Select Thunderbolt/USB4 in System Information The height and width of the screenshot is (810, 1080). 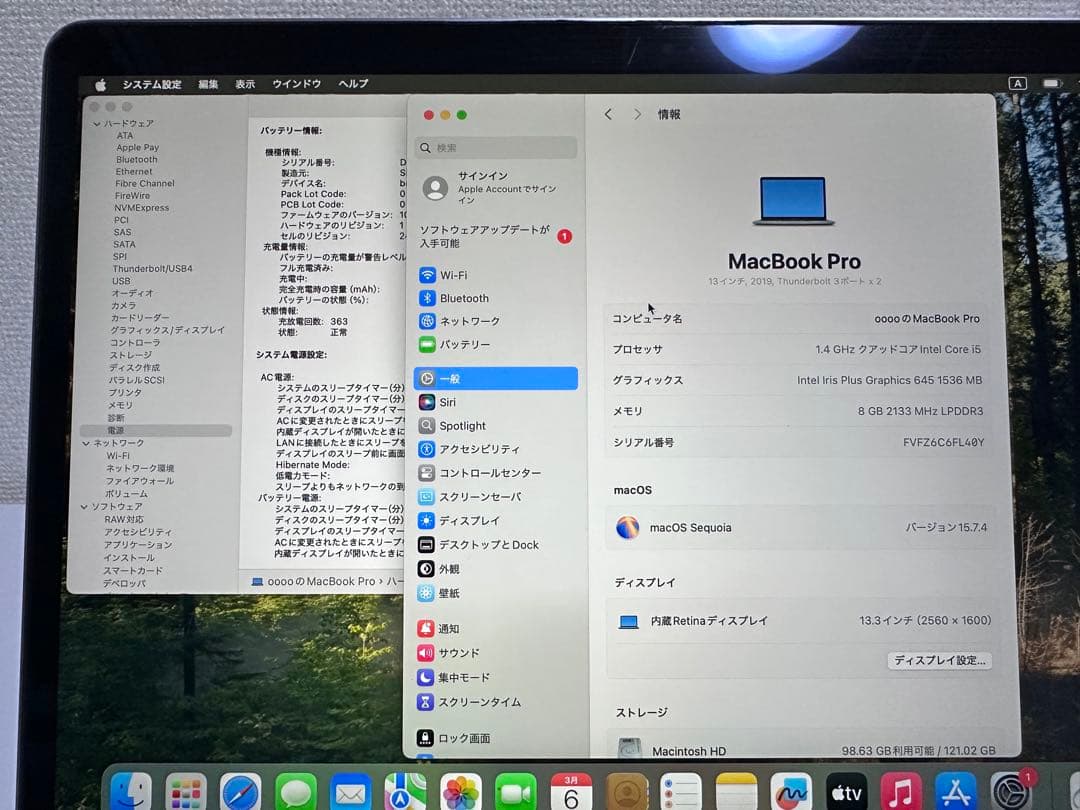point(153,269)
